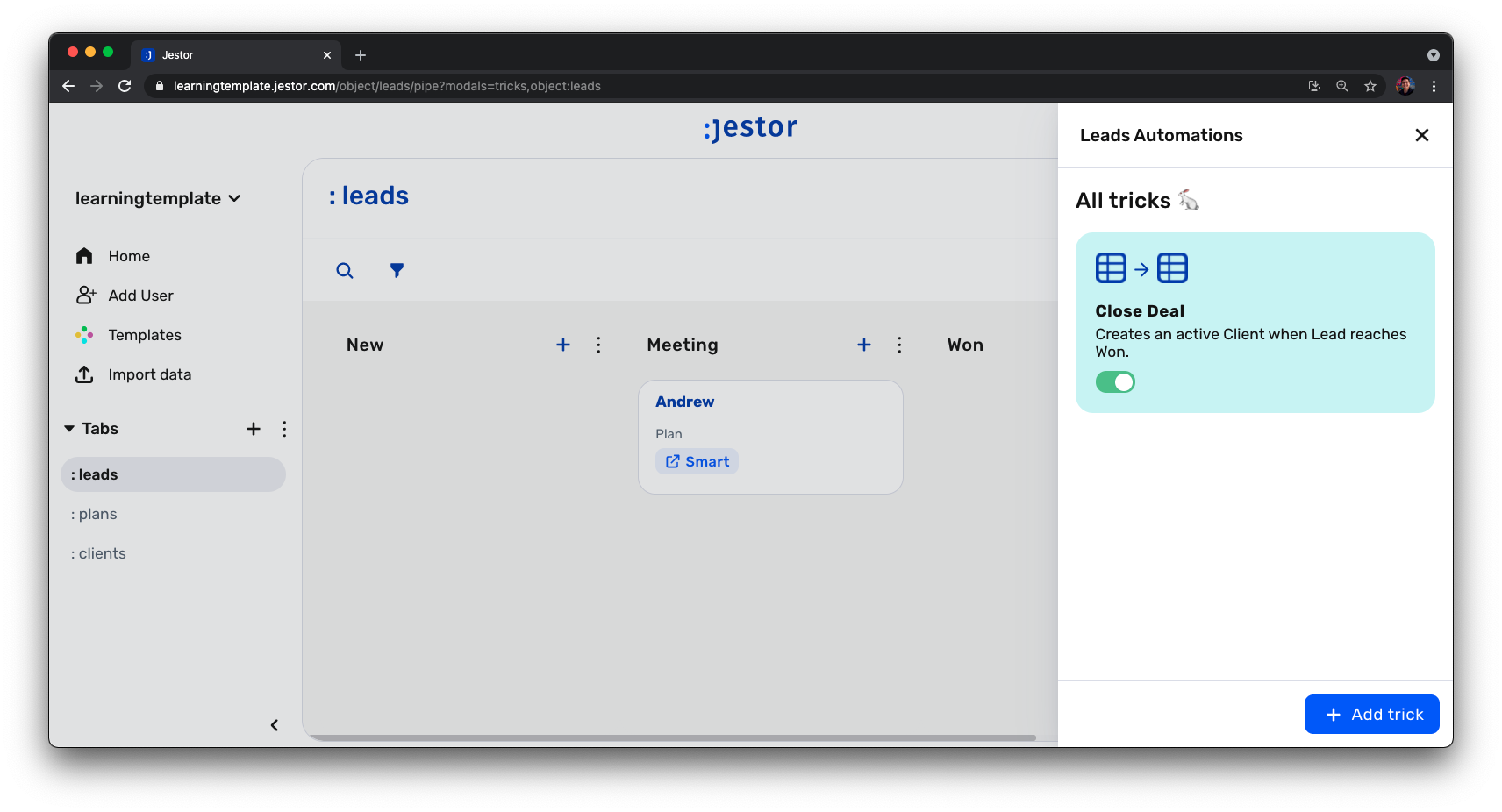Click the 'Plan' field label on Andrew card
The height and width of the screenshot is (812, 1502).
point(669,434)
